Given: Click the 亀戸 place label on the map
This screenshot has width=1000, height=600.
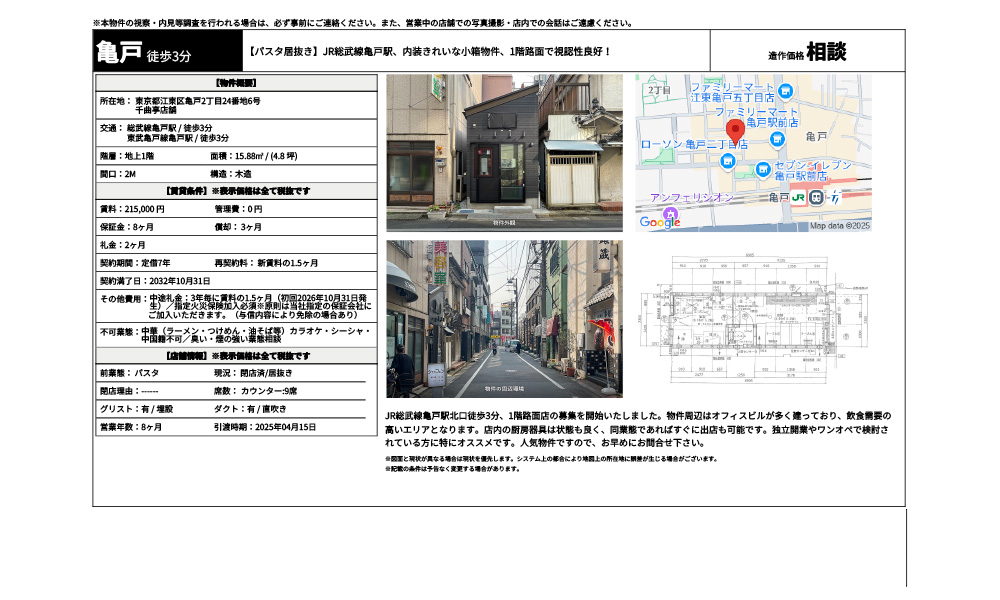Looking at the screenshot, I should pos(817,136).
